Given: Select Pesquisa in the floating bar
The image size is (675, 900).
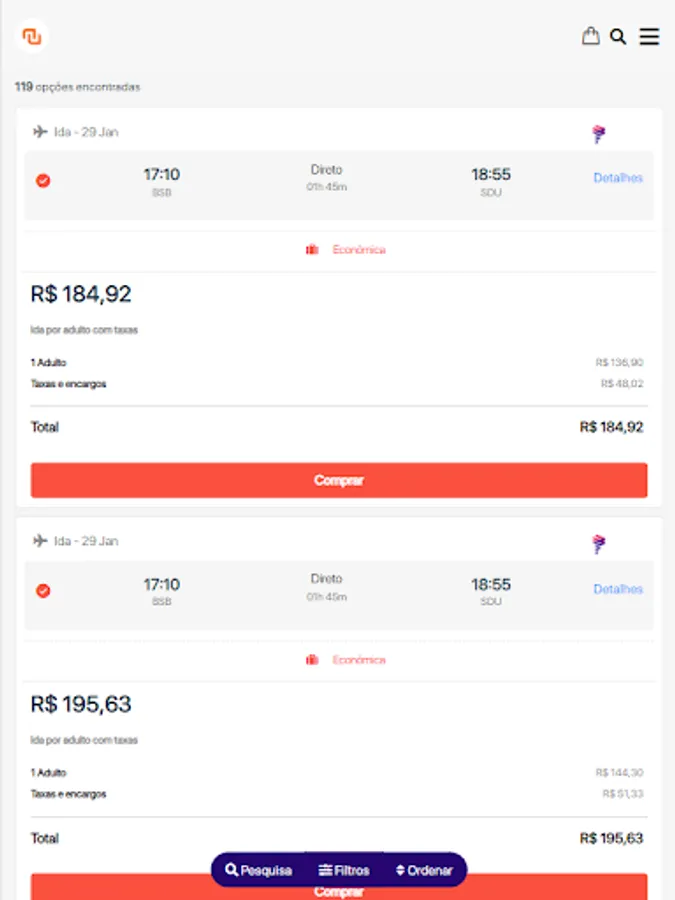Looking at the screenshot, I should click(x=259, y=870).
